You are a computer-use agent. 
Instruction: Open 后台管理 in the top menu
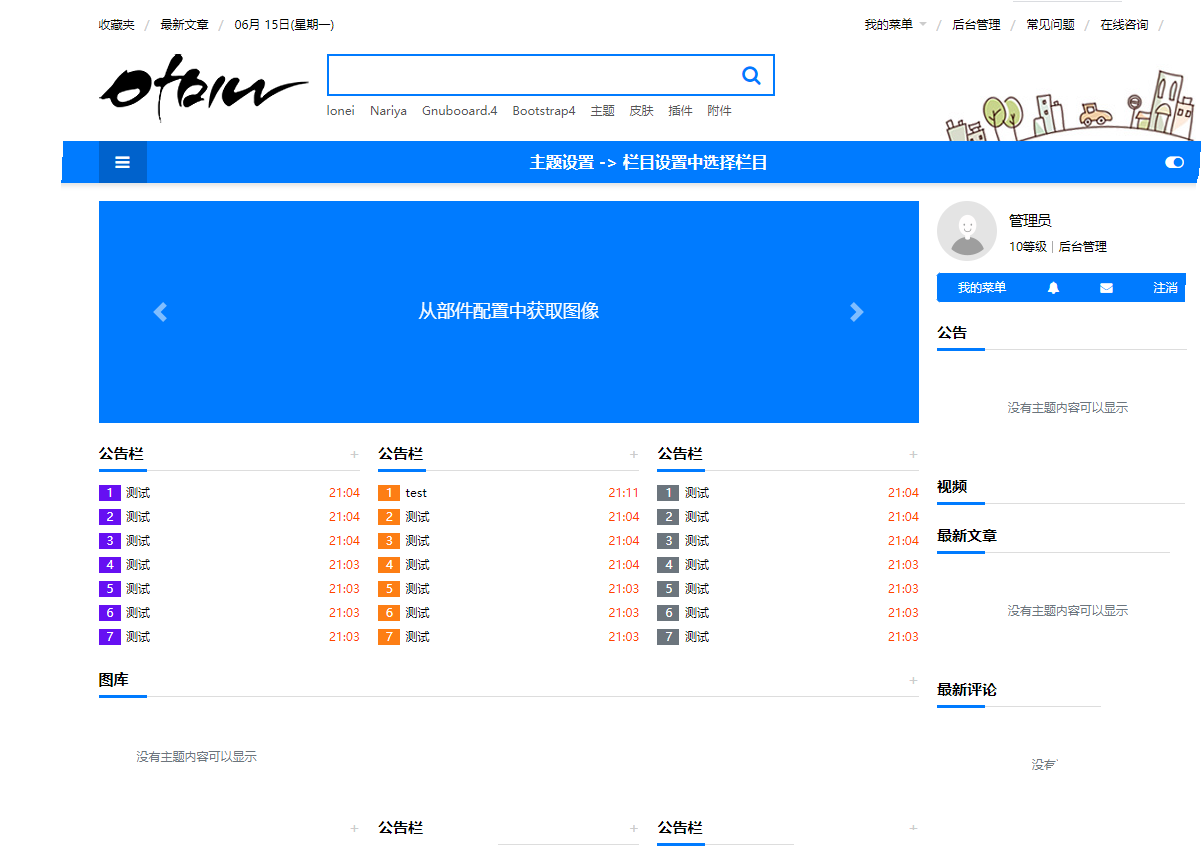pos(976,25)
